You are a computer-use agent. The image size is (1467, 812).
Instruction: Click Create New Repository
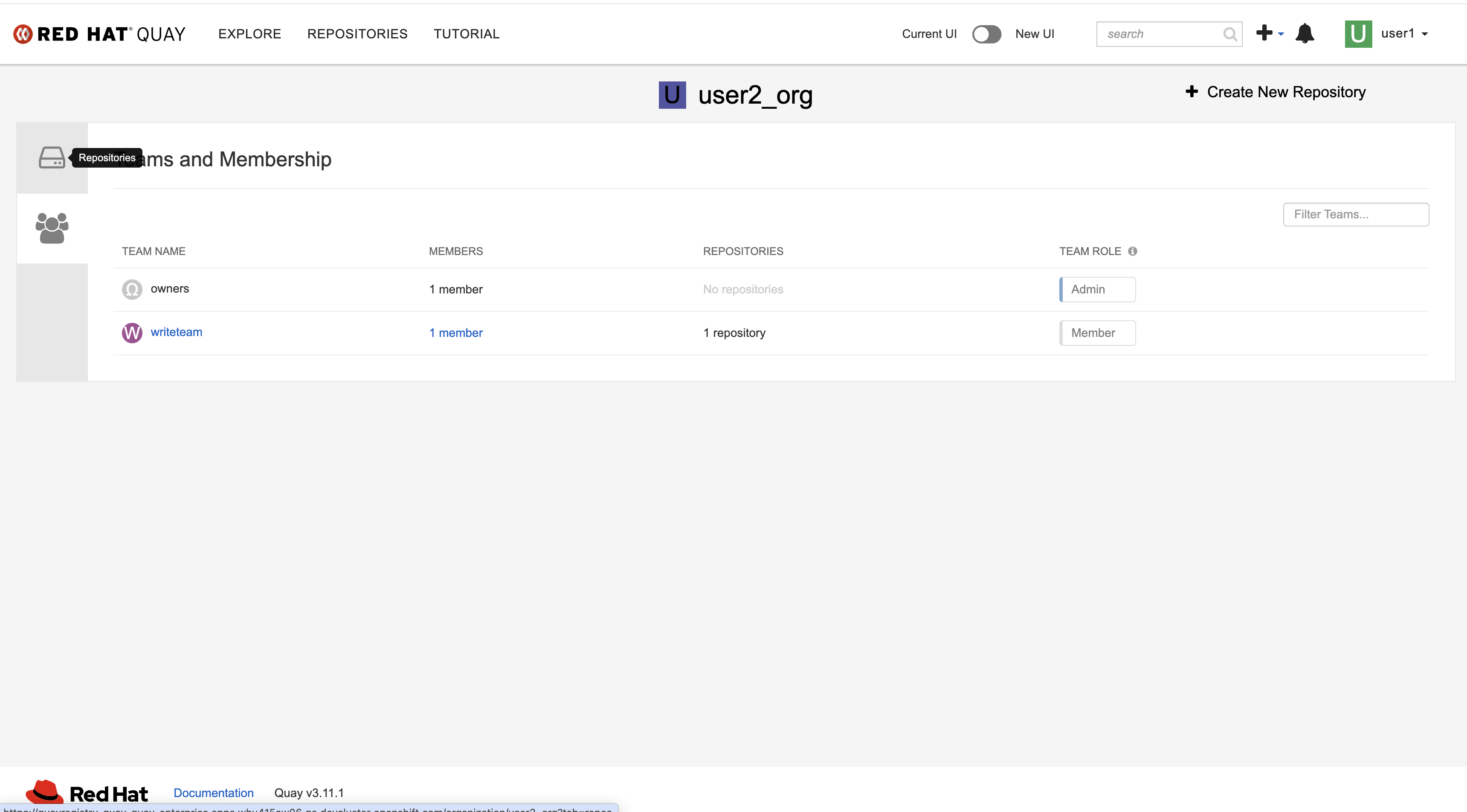[1276, 92]
